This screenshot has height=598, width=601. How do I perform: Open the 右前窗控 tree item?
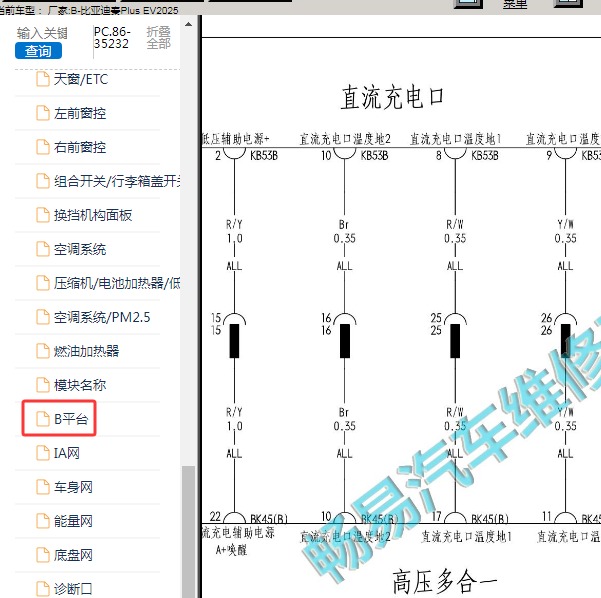(80, 147)
